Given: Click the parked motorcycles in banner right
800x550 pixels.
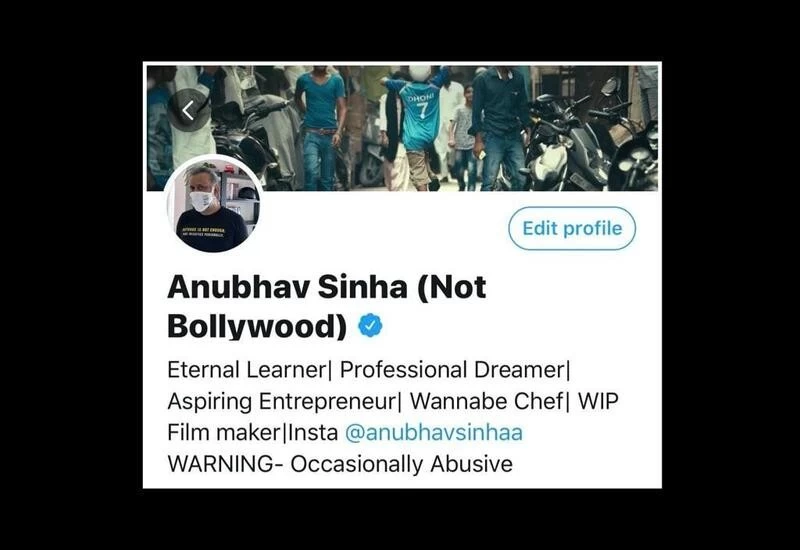Looking at the screenshot, I should tap(592, 140).
